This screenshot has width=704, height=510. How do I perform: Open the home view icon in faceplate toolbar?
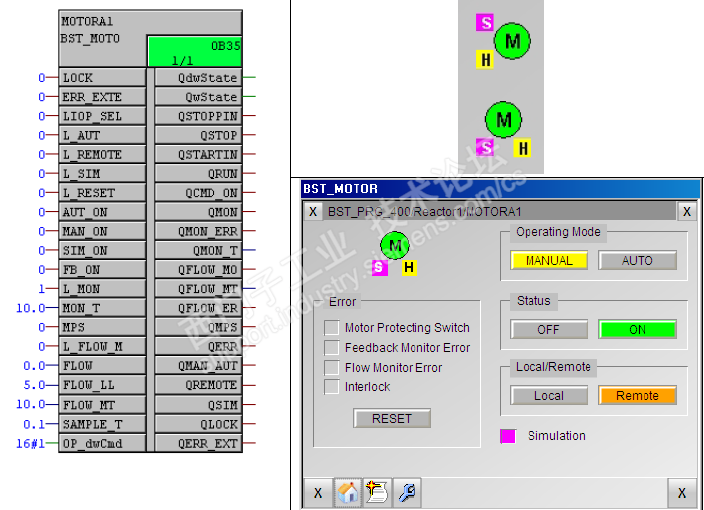348,492
